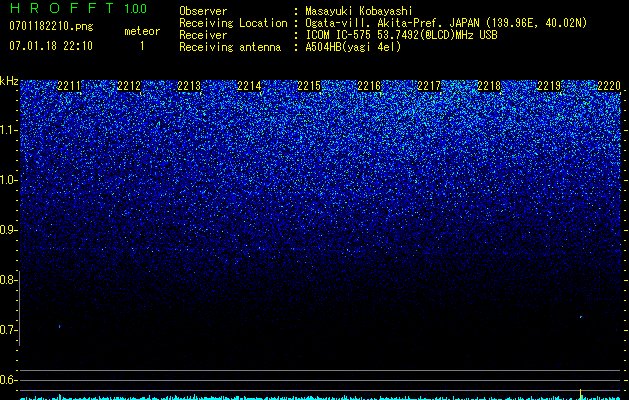Click the 2218 time marker
629x400 pixels.
pyautogui.click(x=489, y=86)
